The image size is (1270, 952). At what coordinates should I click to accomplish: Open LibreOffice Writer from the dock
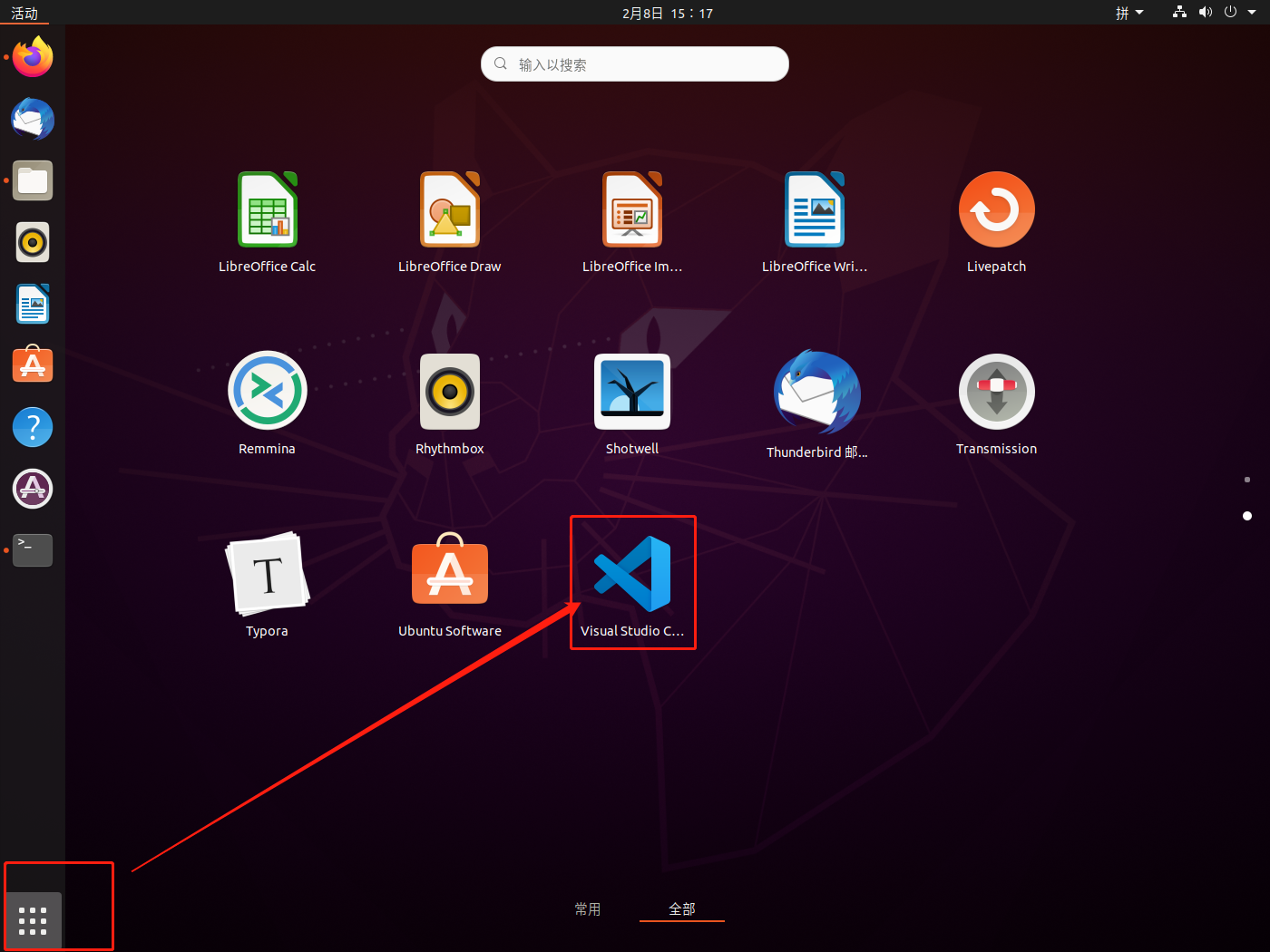(33, 304)
